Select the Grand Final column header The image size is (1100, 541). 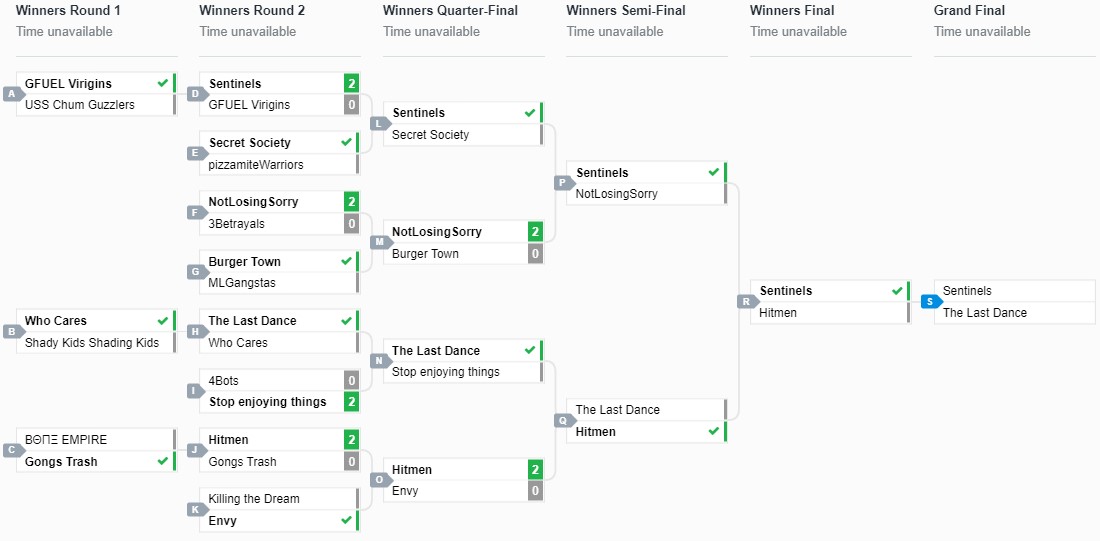(969, 11)
